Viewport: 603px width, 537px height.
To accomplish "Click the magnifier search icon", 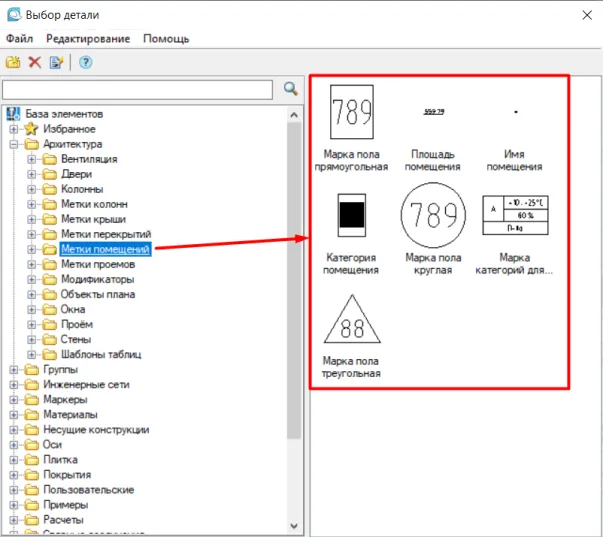I will pyautogui.click(x=291, y=89).
